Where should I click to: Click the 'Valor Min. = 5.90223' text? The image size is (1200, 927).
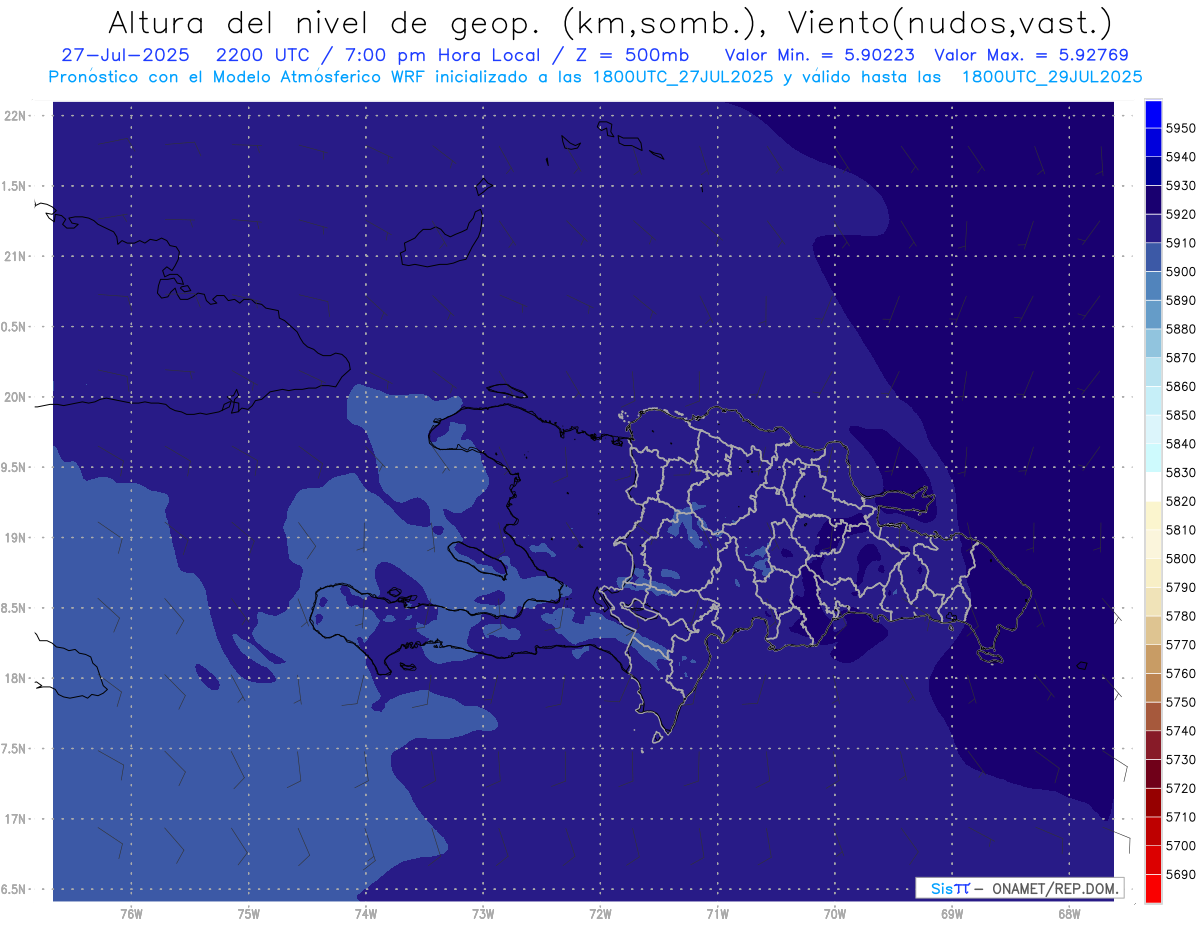[x=820, y=54]
